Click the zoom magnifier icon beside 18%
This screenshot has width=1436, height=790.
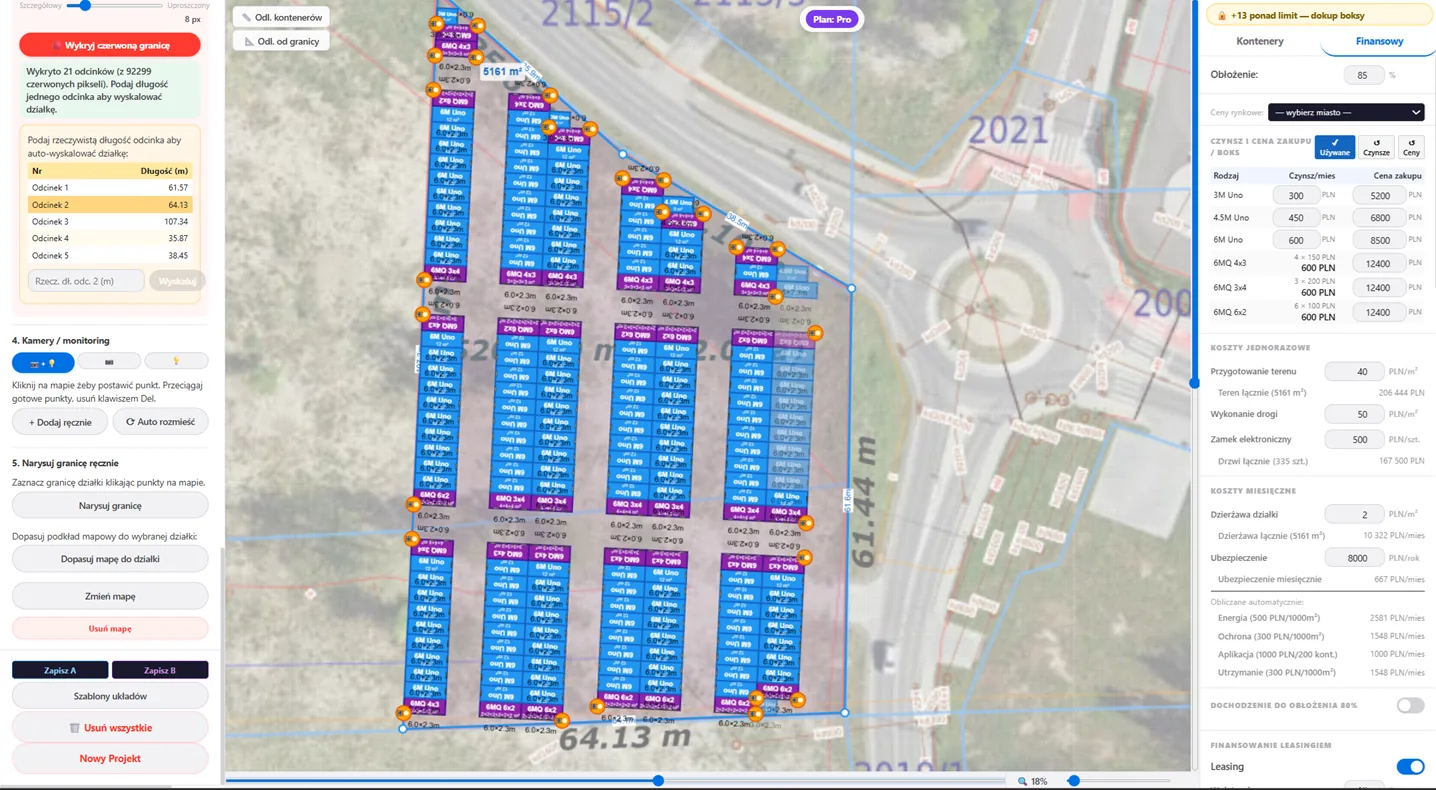click(x=1022, y=781)
